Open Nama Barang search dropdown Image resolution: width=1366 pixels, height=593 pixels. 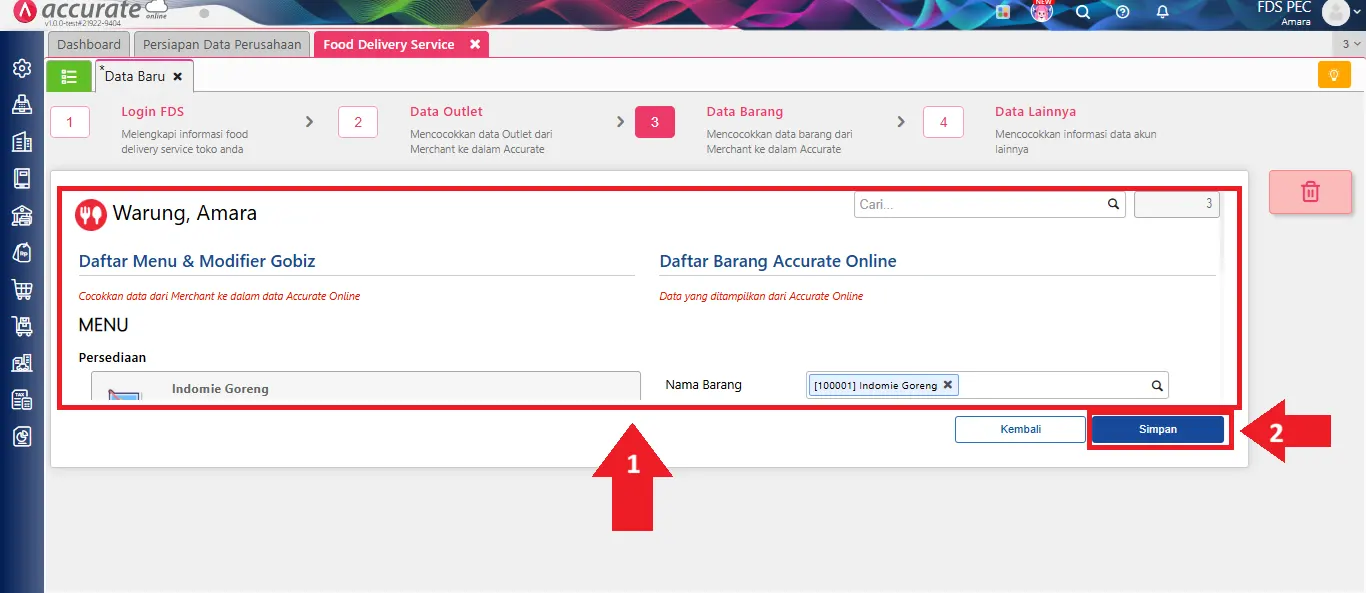point(1156,385)
